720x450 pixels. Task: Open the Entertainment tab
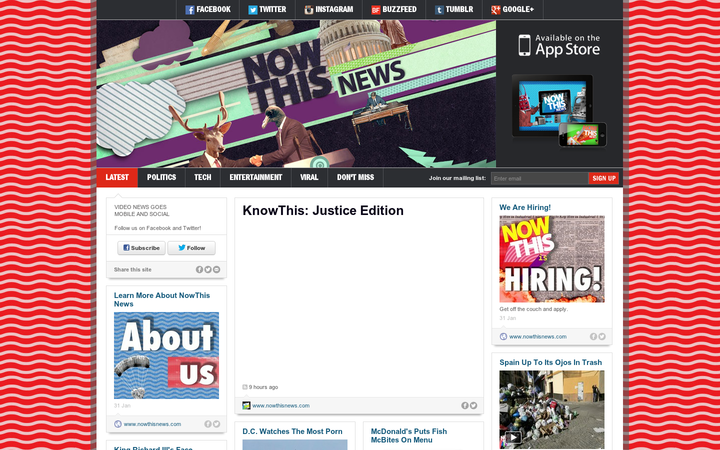(x=256, y=177)
